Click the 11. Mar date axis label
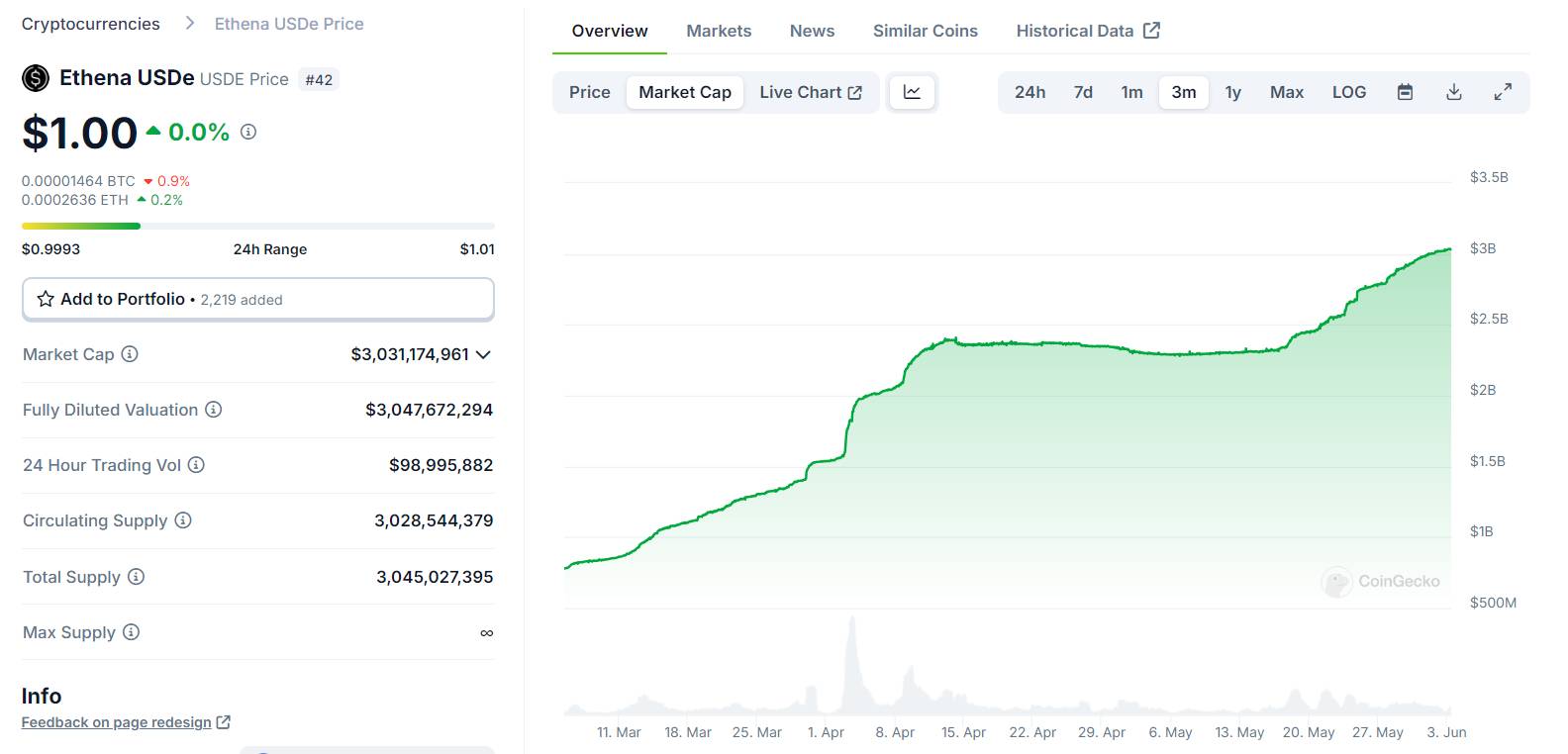1568x754 pixels. pos(619,732)
